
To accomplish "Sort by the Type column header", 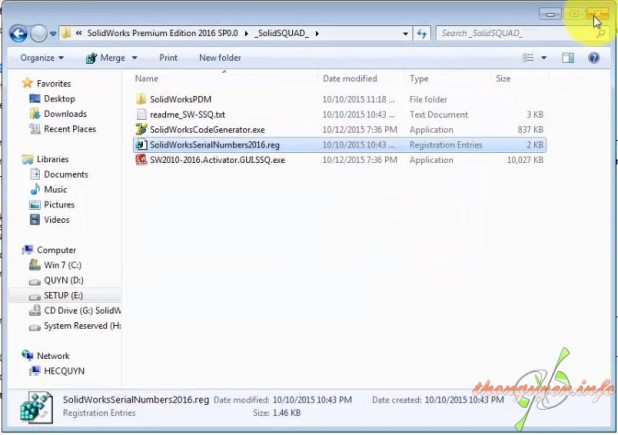I will coord(419,79).
